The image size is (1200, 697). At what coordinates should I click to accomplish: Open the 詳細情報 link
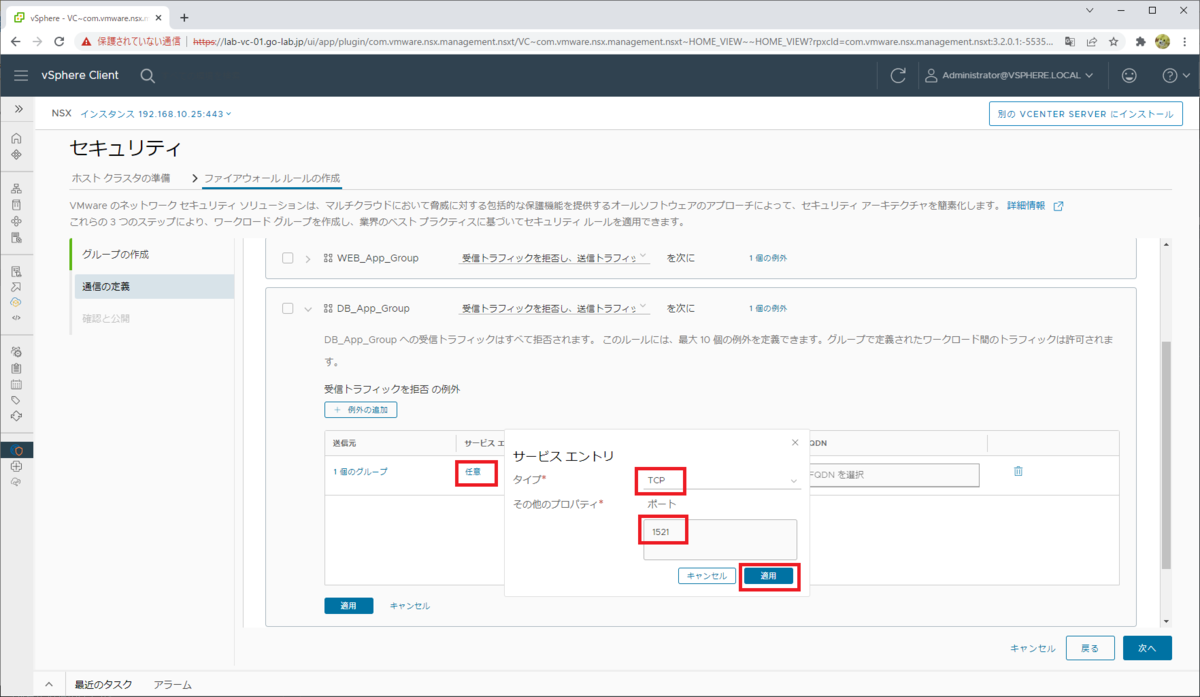[1035, 205]
